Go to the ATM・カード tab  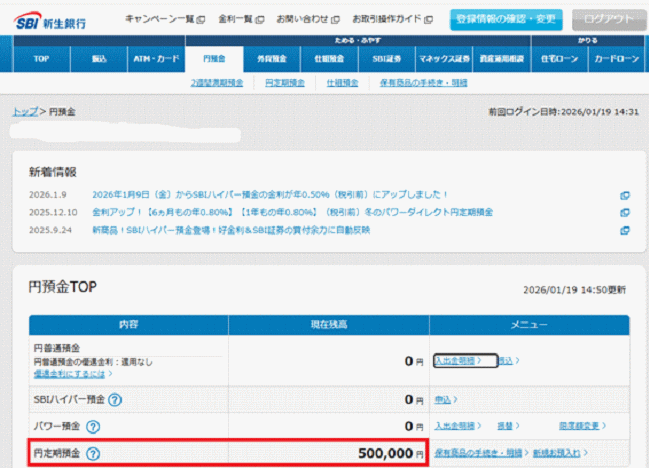point(156,60)
